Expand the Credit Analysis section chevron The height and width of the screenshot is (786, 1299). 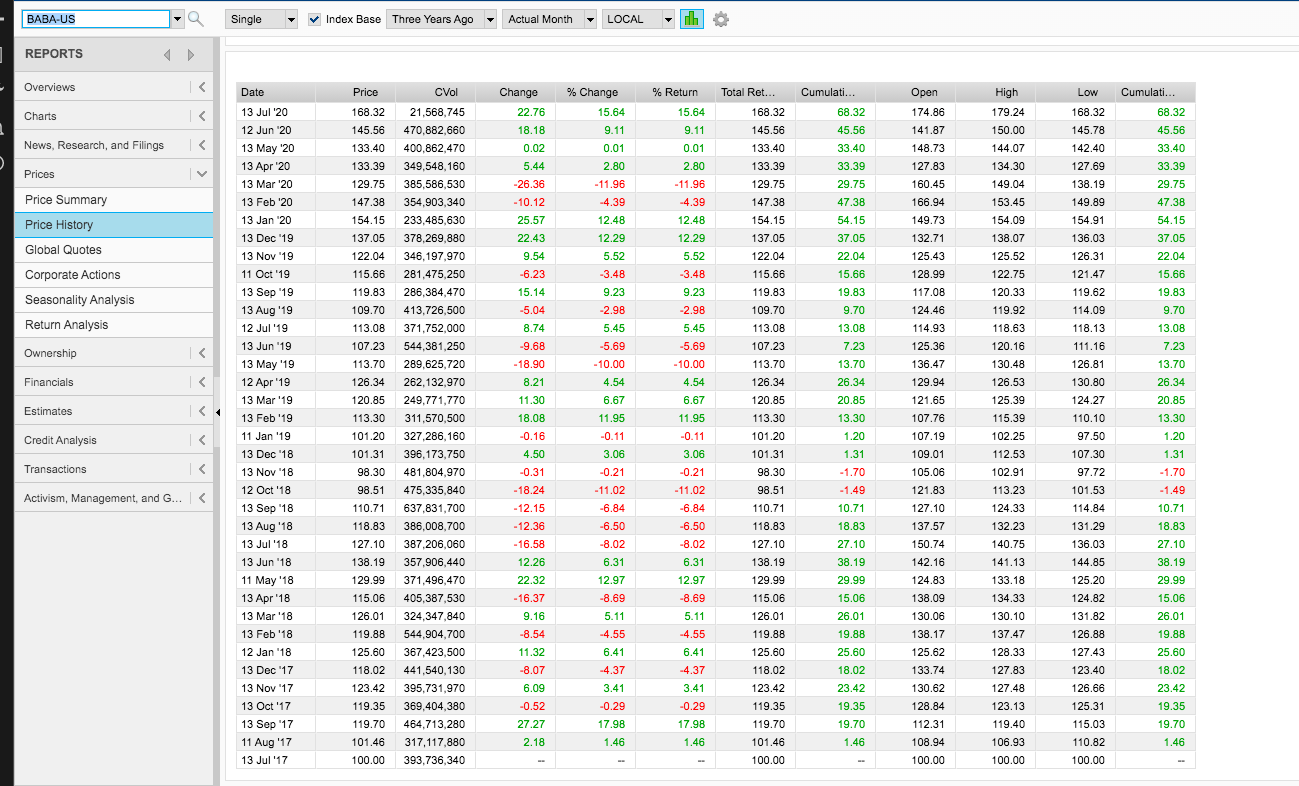point(202,440)
